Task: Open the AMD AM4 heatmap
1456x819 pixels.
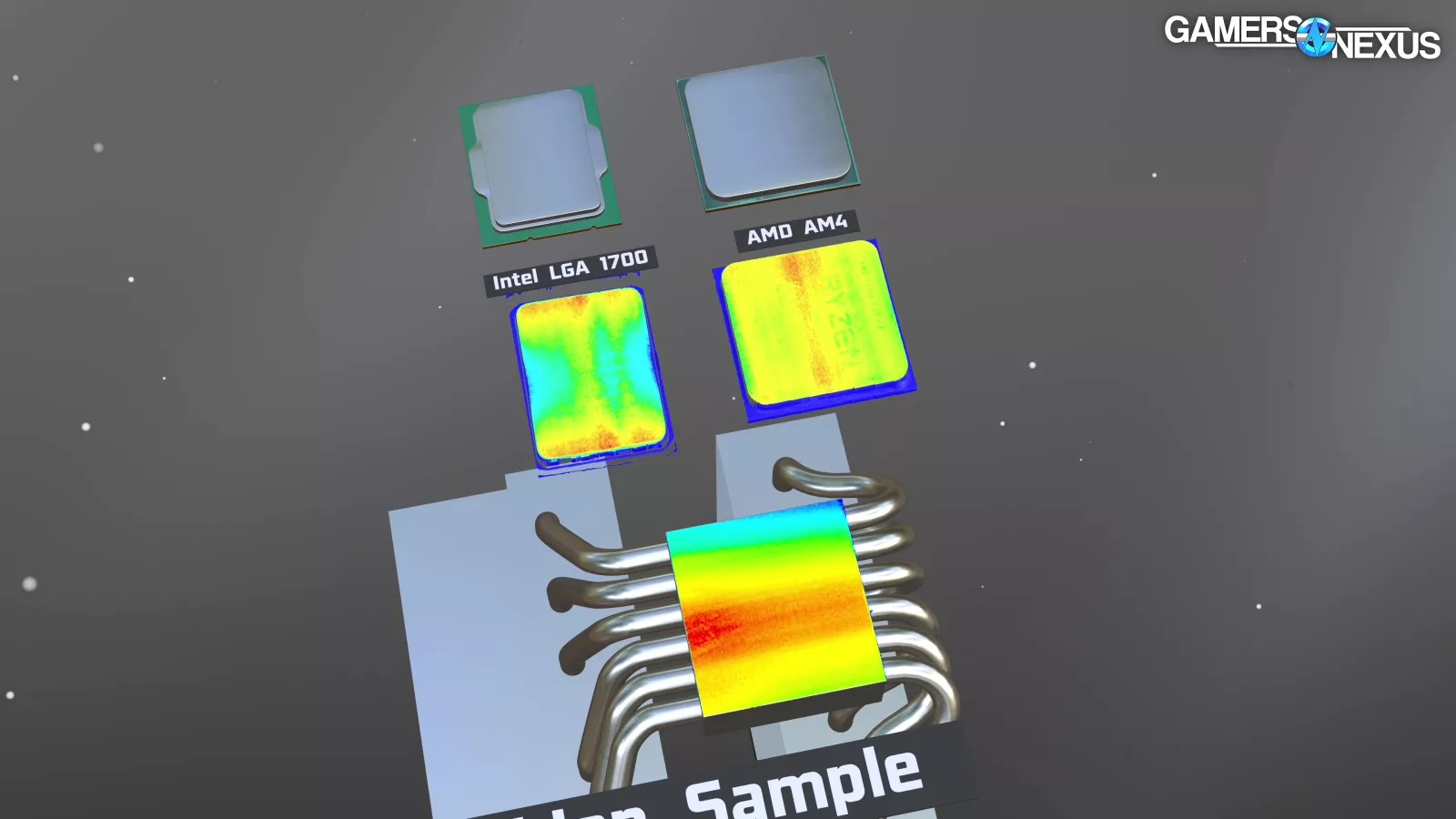Action: (813, 328)
